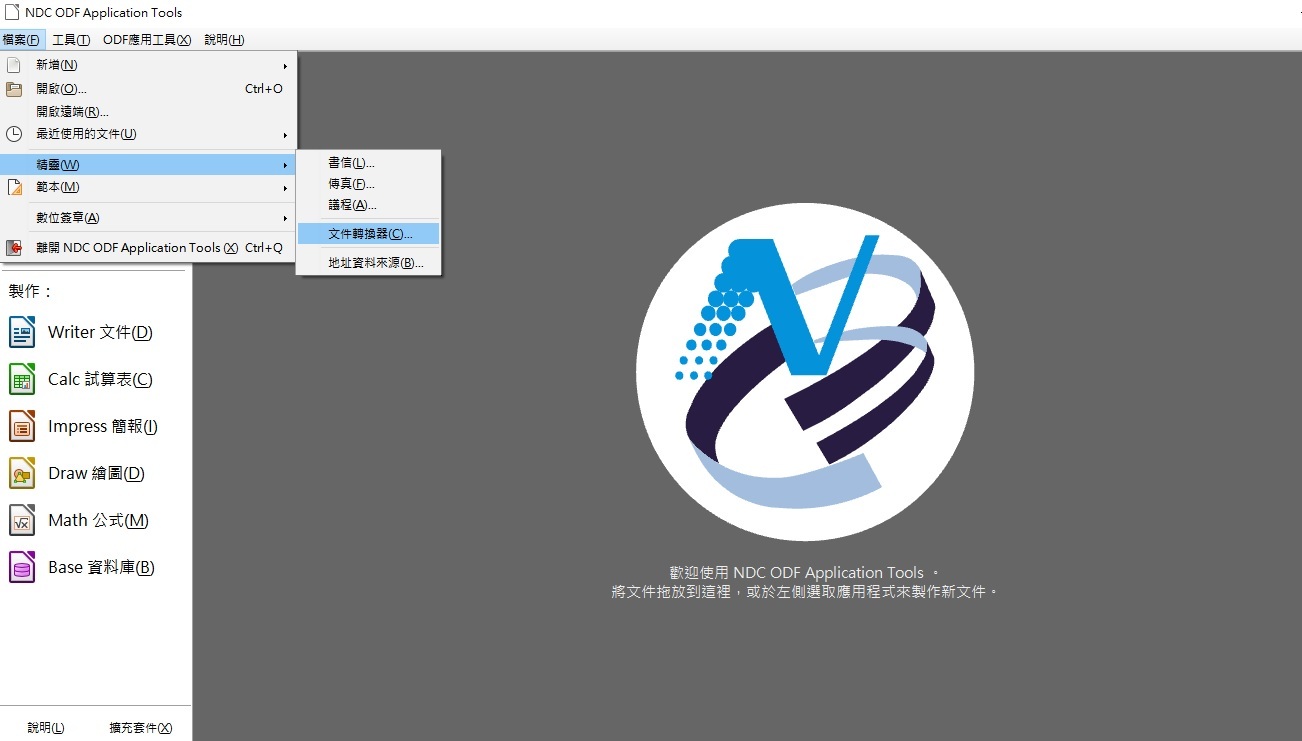Select 文件轉換器(C)... wizard
Screen dimensions: 1302x741
tap(369, 233)
